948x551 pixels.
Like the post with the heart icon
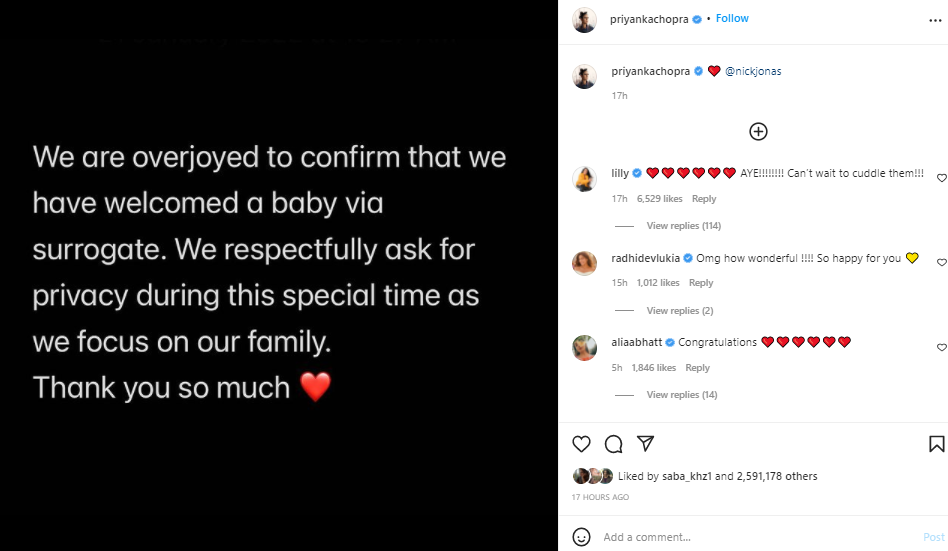(x=581, y=443)
